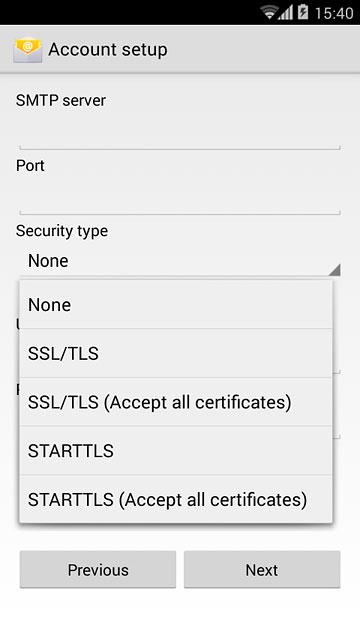Select None from the security list
Screen dimensions: 360x640
click(176, 305)
